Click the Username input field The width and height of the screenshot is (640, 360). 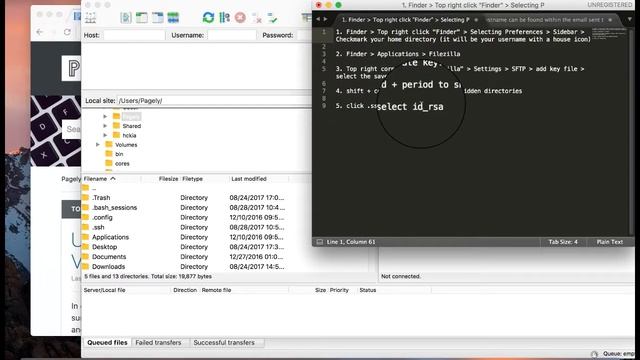coord(232,36)
